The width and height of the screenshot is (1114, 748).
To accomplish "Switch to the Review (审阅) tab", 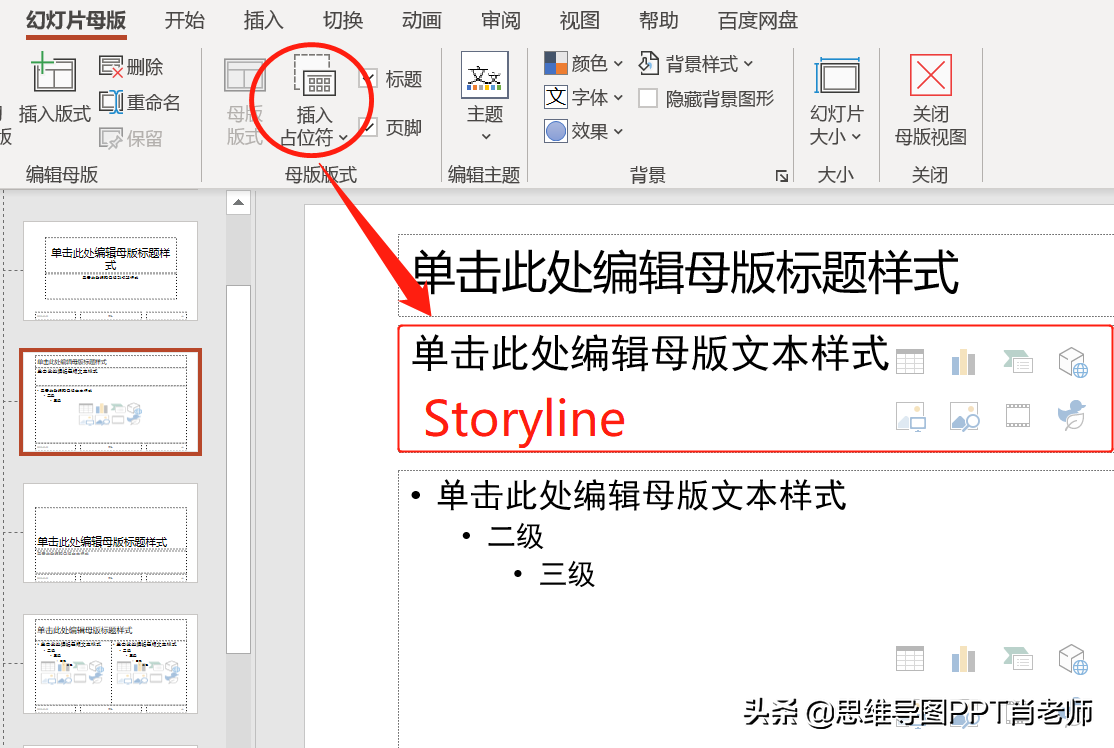I will point(501,21).
